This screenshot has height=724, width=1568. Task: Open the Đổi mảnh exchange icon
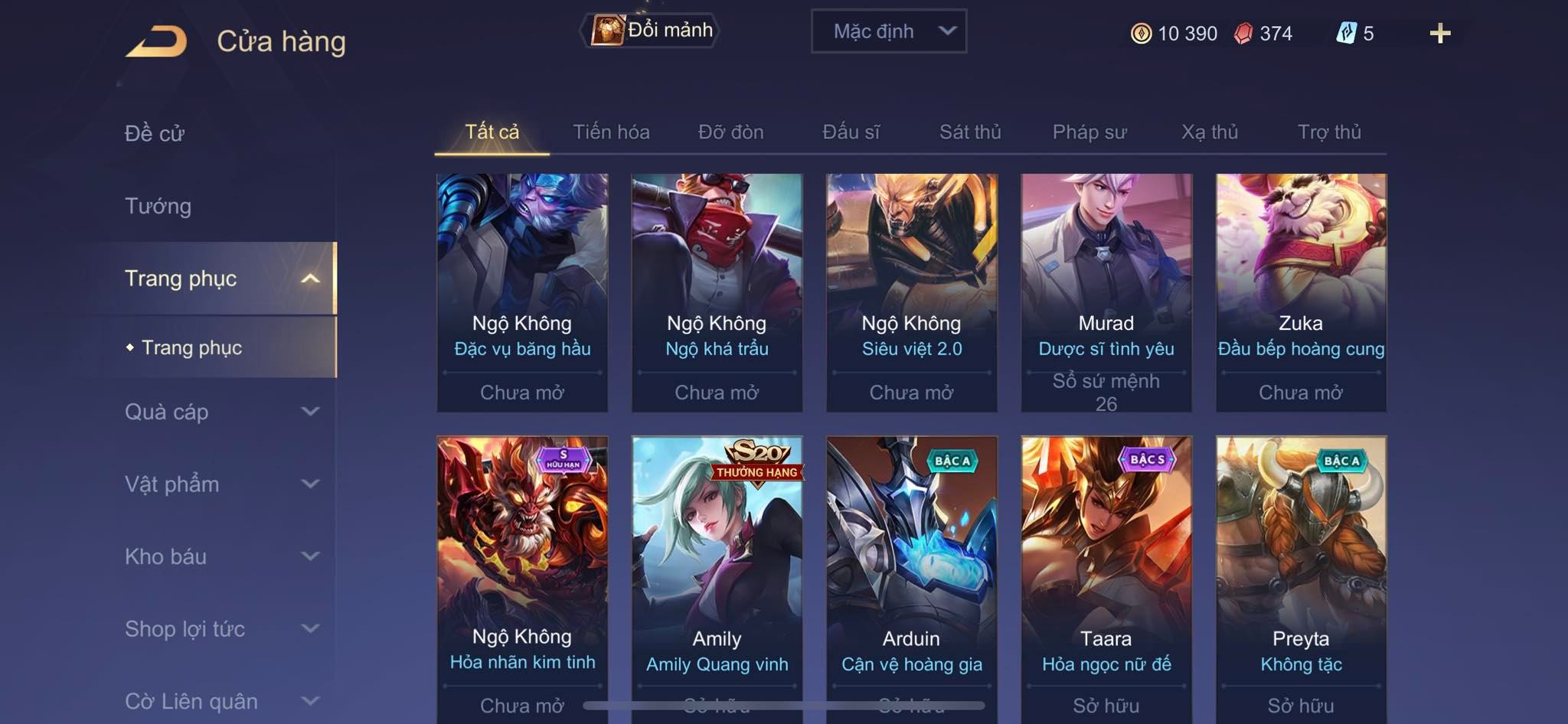coord(608,31)
